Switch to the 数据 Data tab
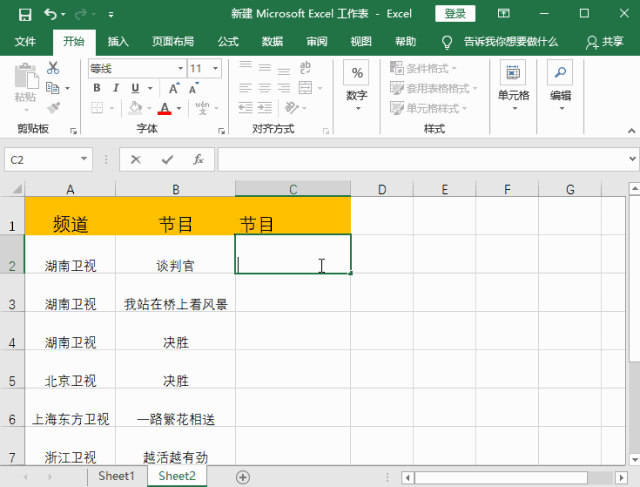The width and height of the screenshot is (640, 487). click(272, 42)
